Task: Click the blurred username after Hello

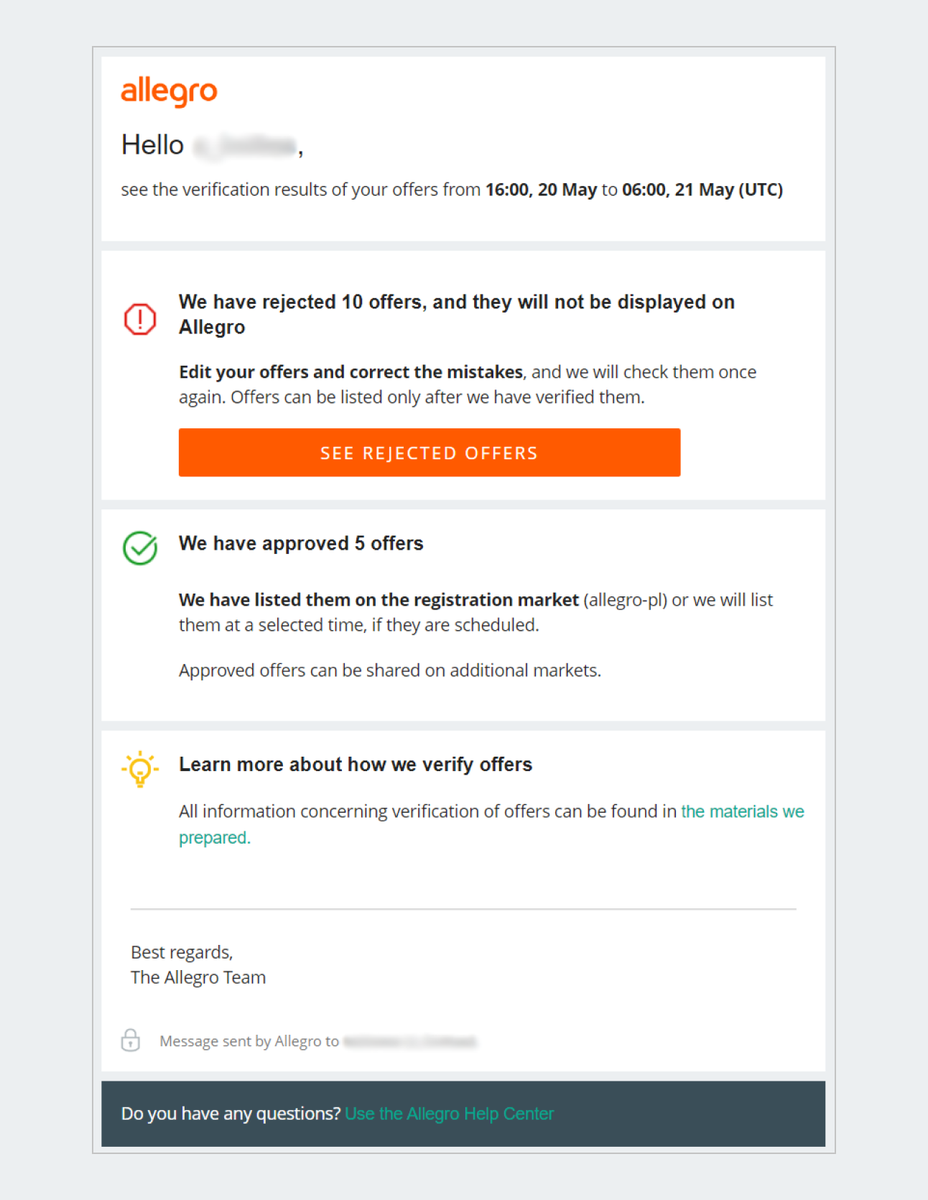Action: pos(245,146)
